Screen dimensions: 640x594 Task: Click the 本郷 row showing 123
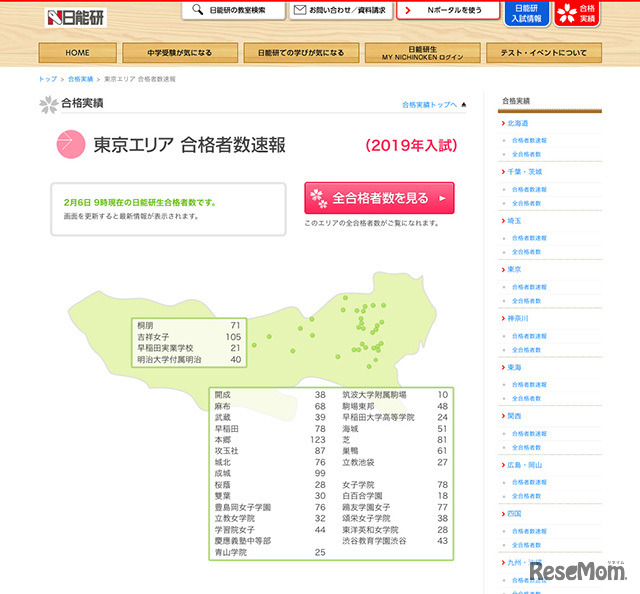pyautogui.click(x=270, y=440)
